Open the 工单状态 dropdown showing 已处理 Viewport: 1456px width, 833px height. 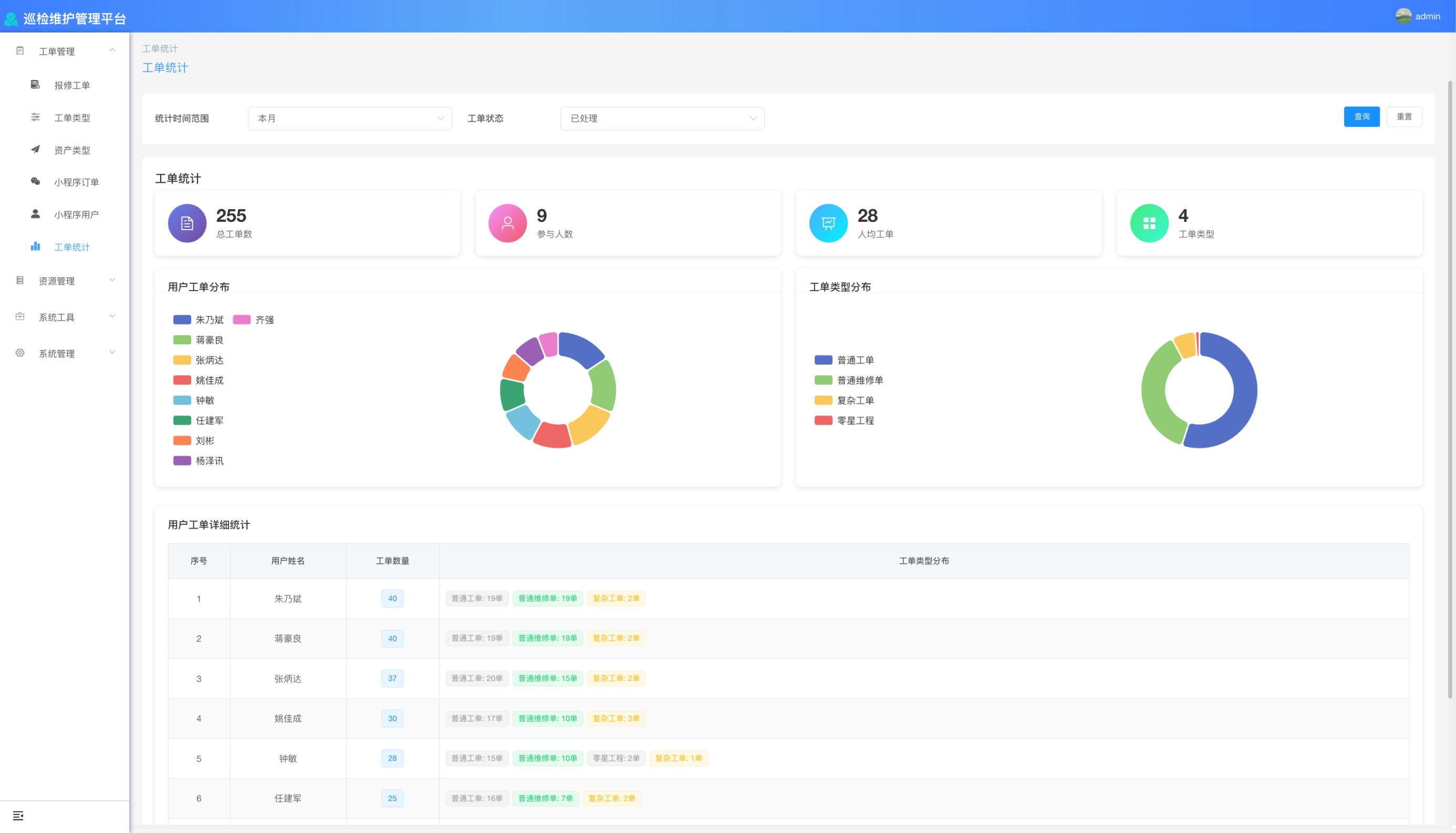662,118
